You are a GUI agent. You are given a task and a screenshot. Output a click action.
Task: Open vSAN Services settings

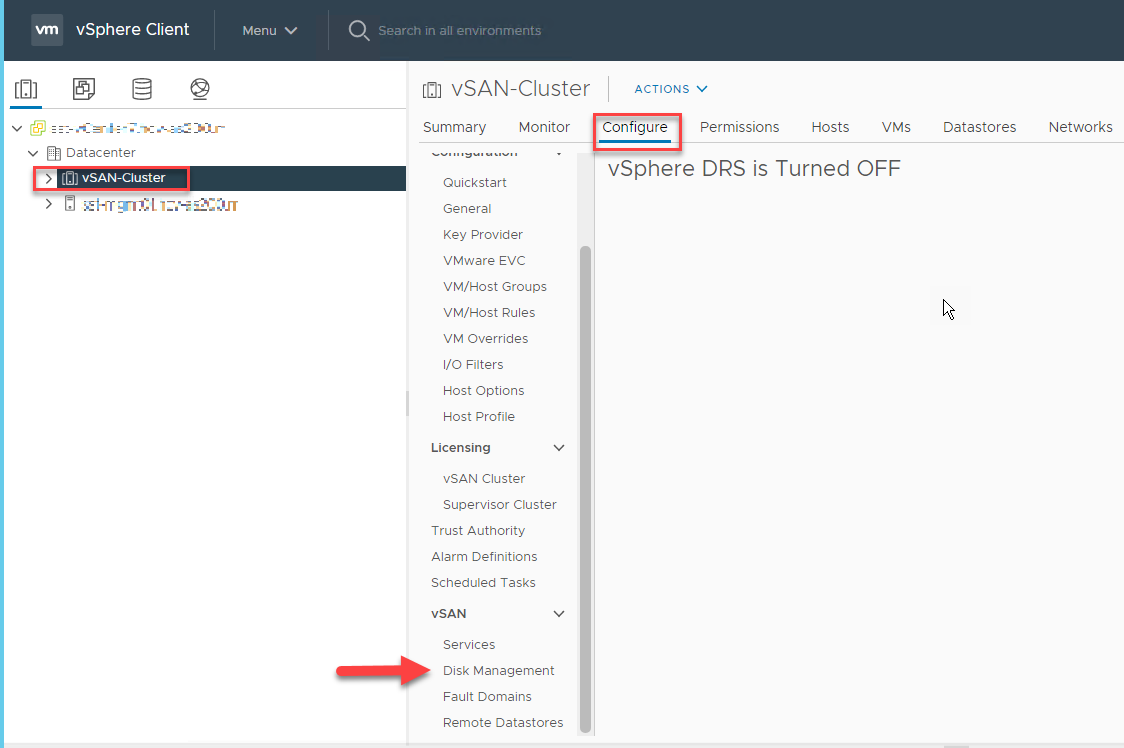click(x=467, y=644)
